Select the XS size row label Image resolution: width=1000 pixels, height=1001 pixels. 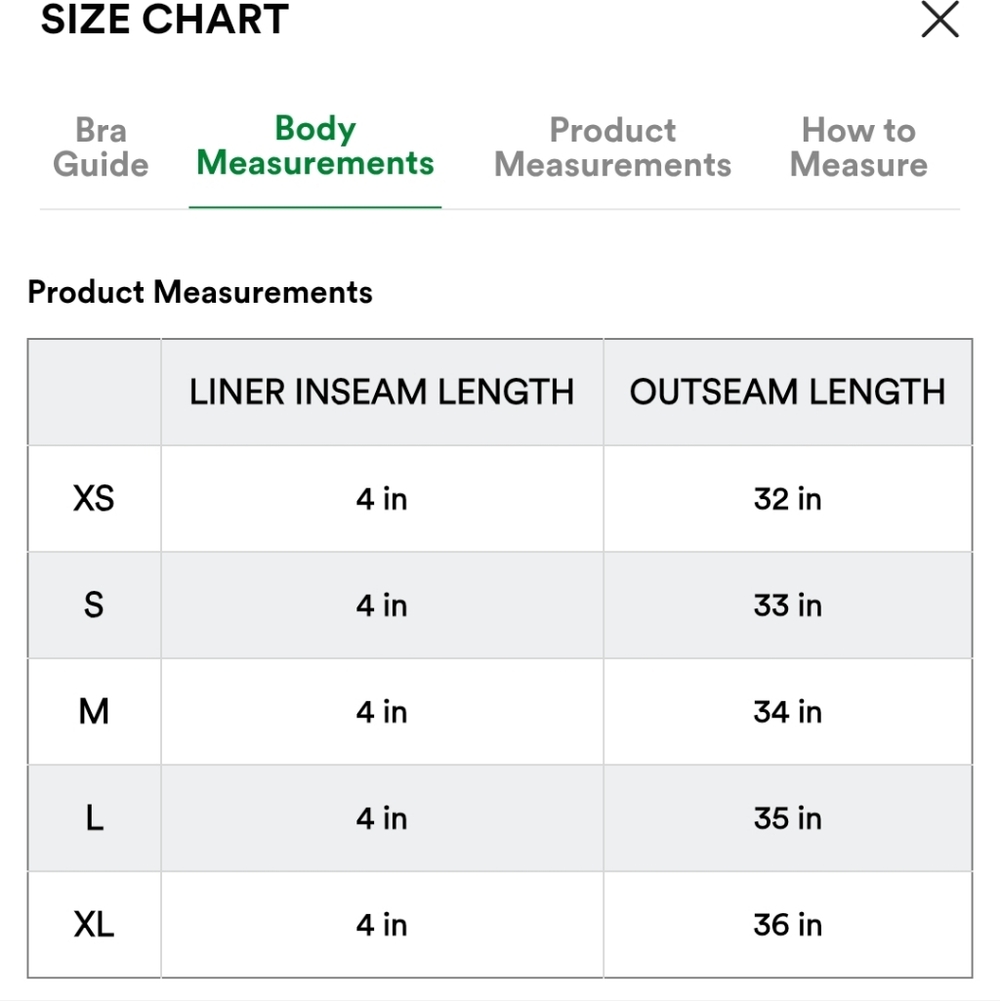pos(94,498)
